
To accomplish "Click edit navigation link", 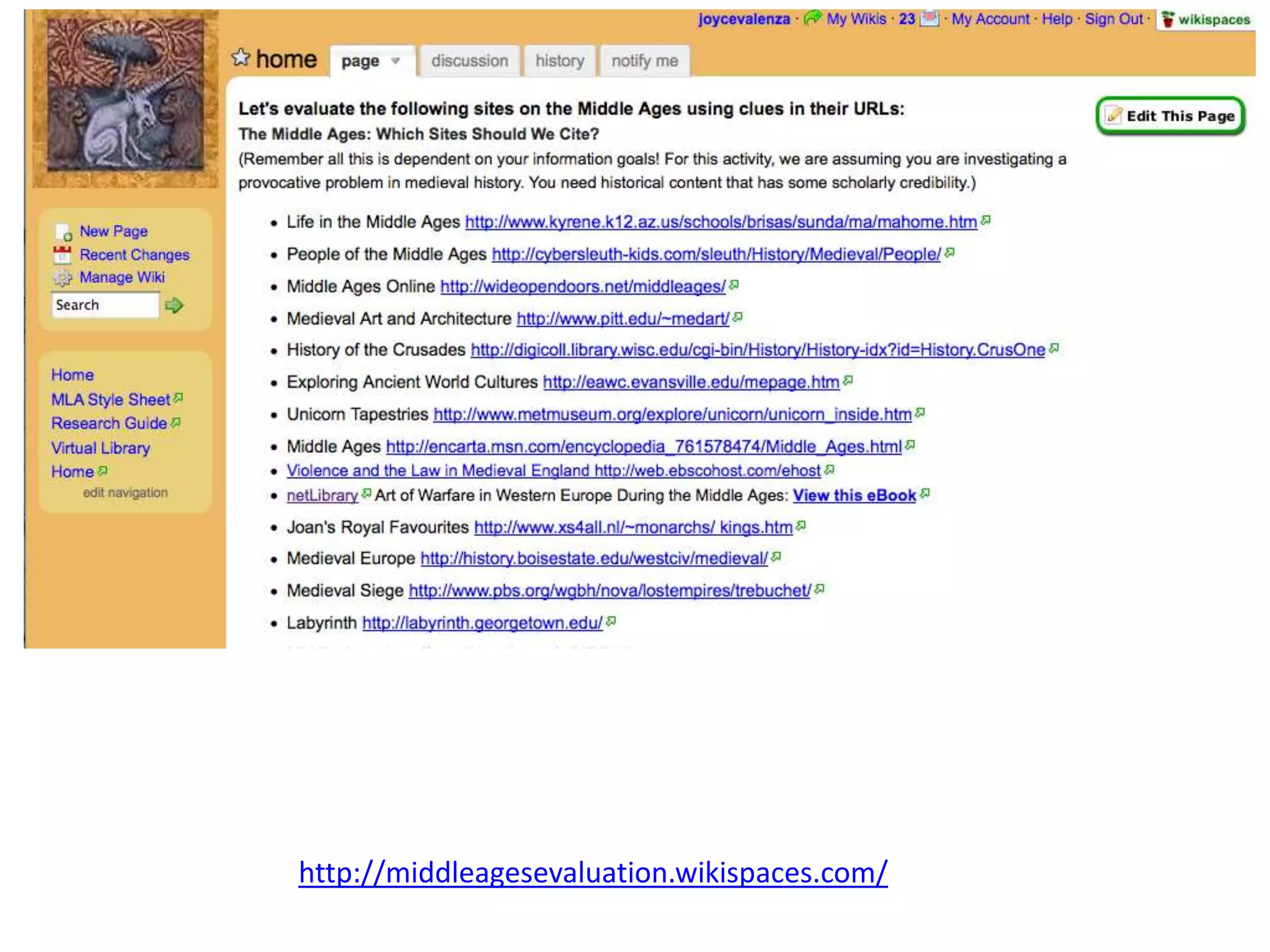I will click(125, 493).
